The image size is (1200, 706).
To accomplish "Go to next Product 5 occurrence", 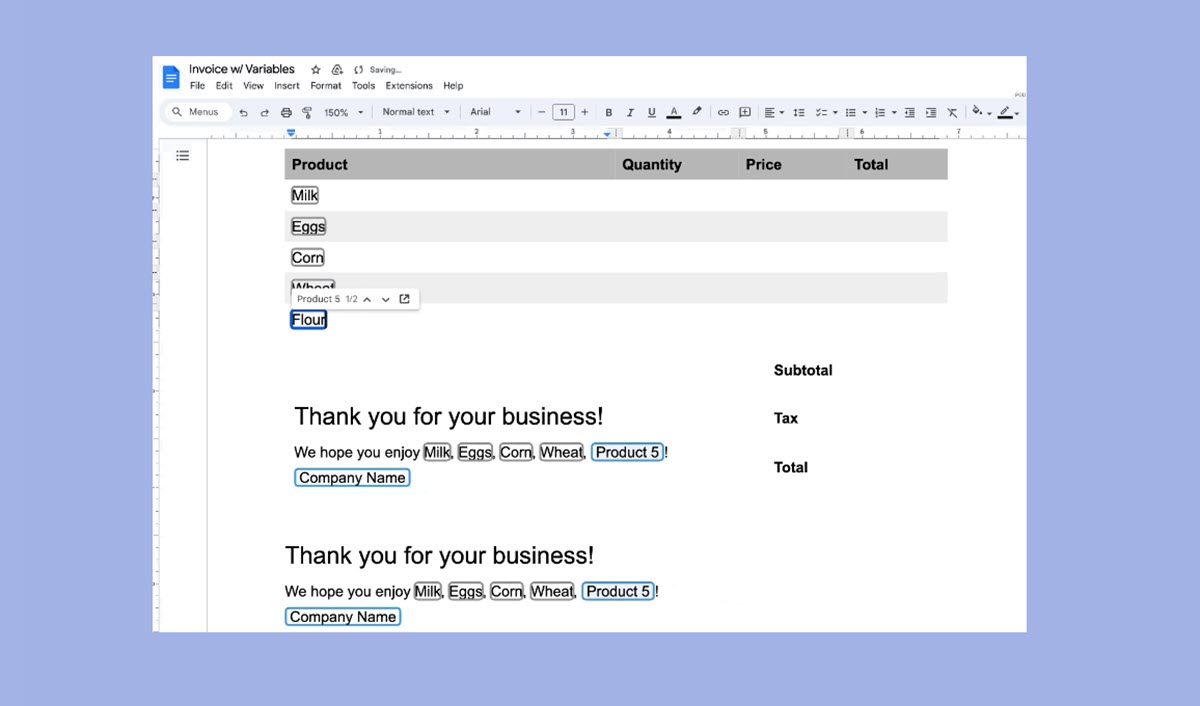I will pos(386,299).
